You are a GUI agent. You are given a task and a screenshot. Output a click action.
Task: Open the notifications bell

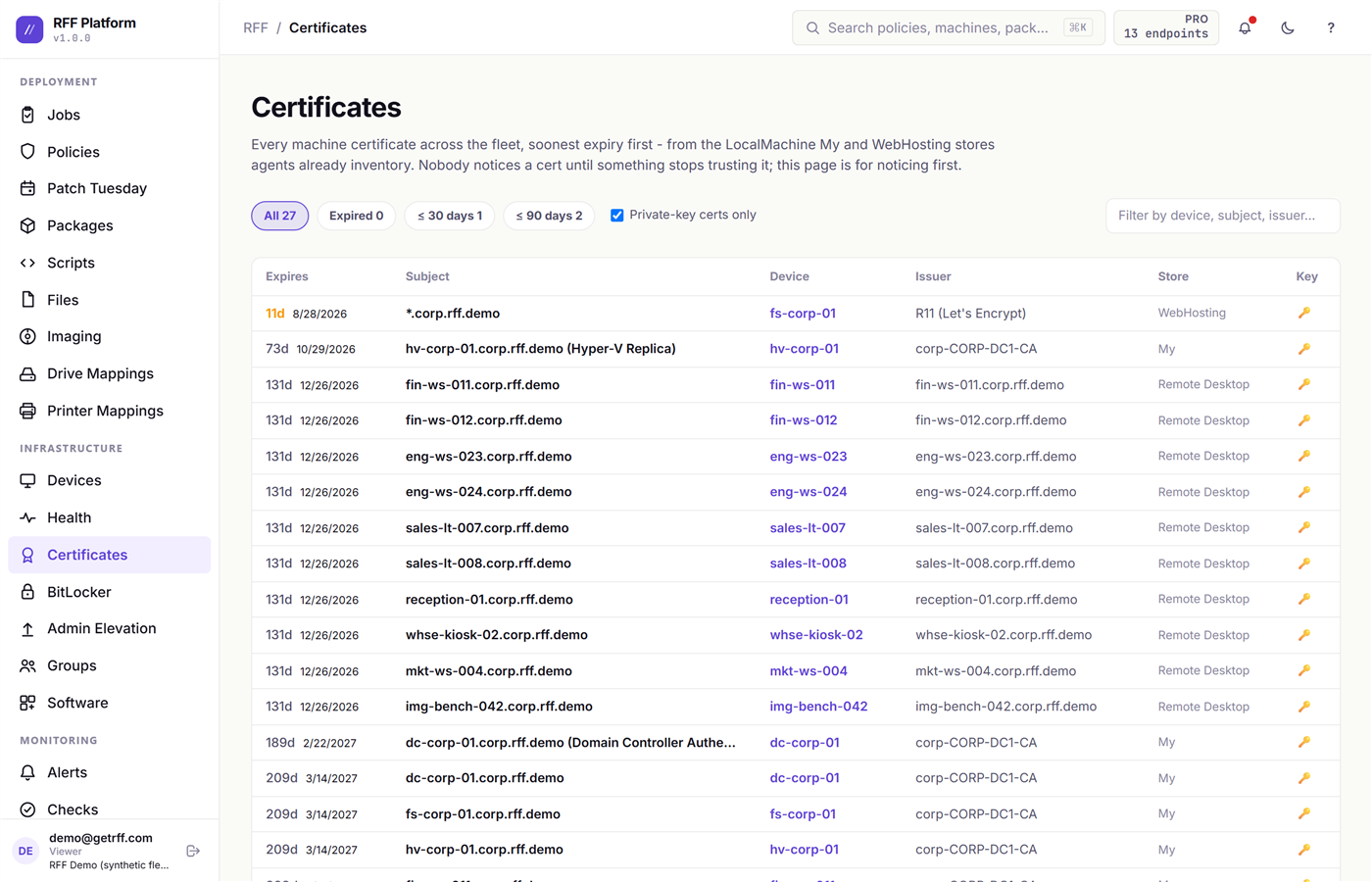(1245, 28)
